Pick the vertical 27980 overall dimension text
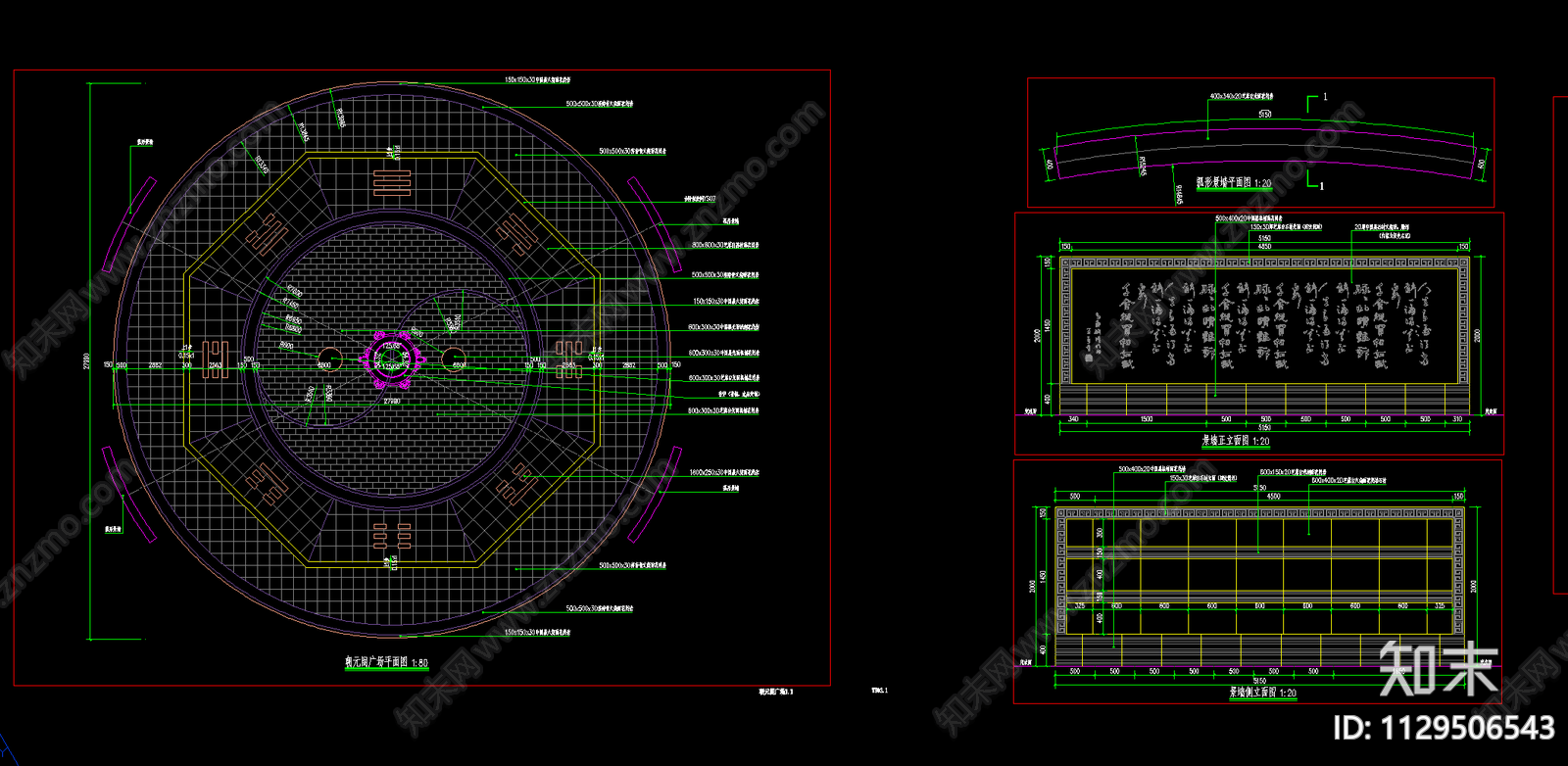 tap(87, 361)
